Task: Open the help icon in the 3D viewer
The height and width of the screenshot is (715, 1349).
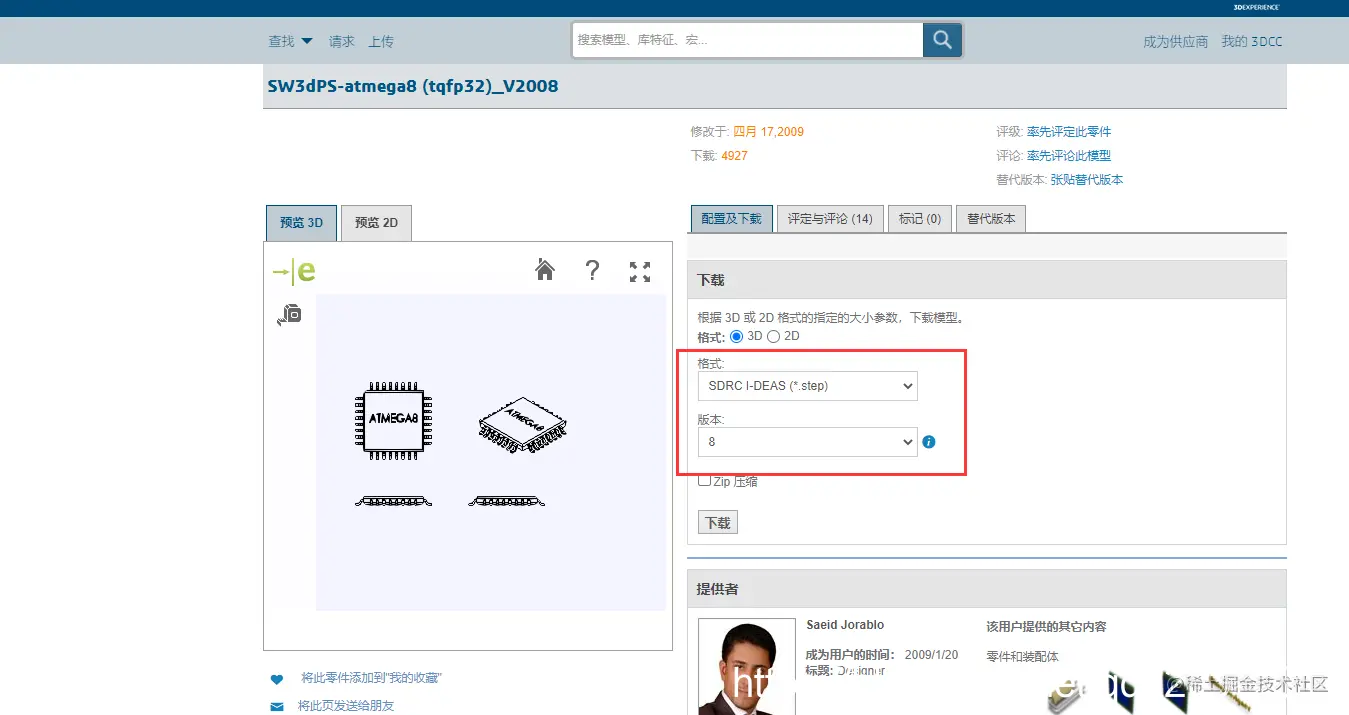Action: point(592,270)
